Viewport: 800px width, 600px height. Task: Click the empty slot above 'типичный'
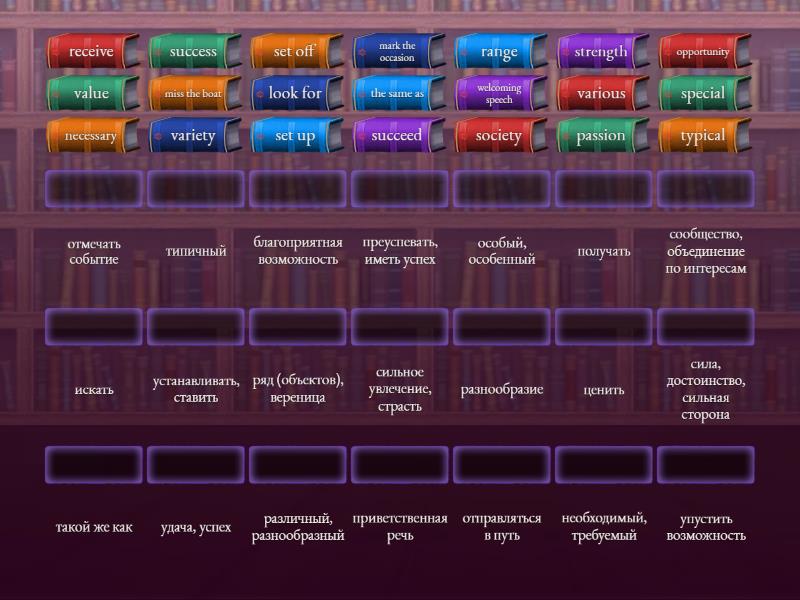click(196, 188)
